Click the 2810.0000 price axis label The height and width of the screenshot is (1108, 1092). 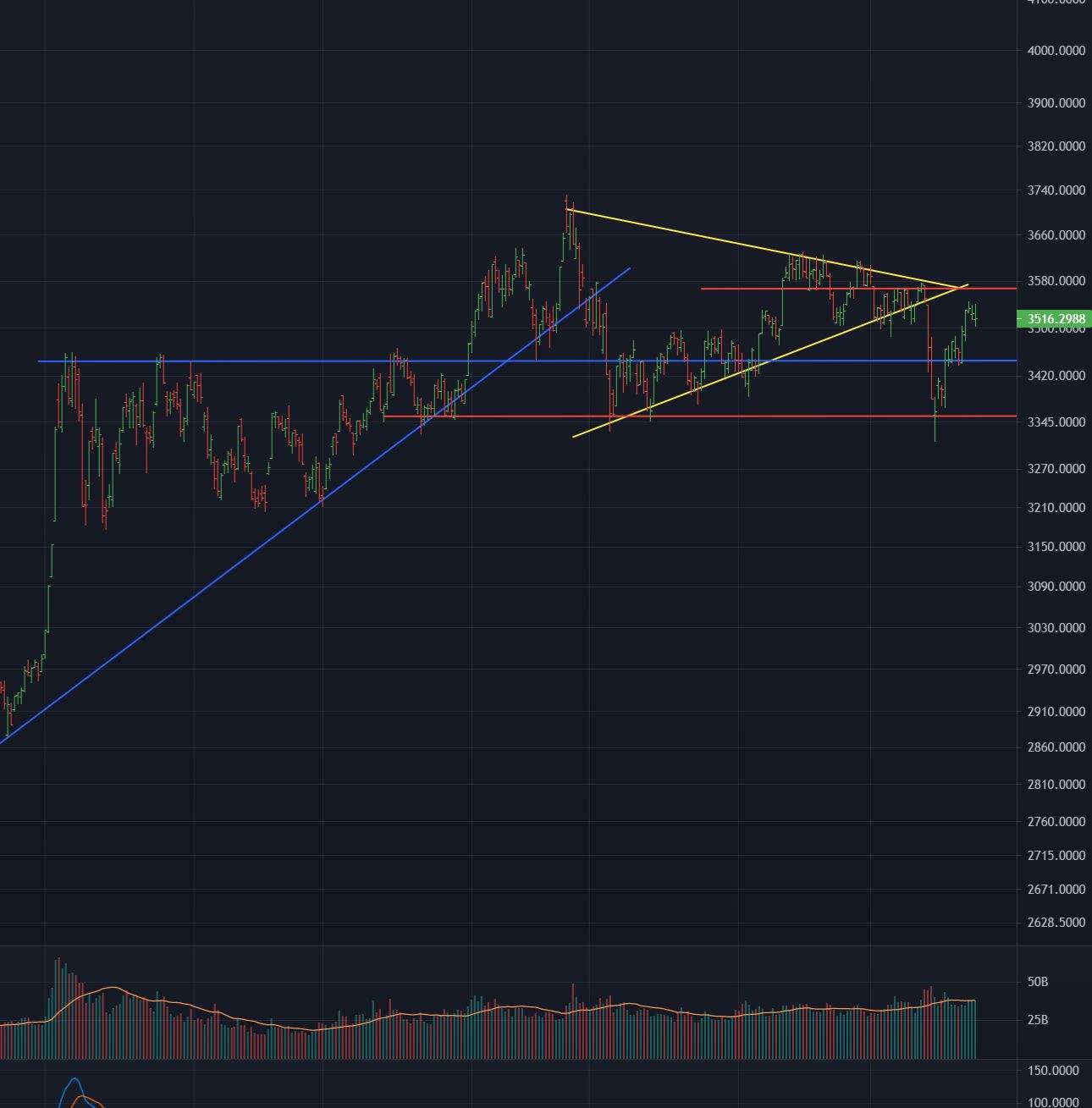pyautogui.click(x=1056, y=785)
